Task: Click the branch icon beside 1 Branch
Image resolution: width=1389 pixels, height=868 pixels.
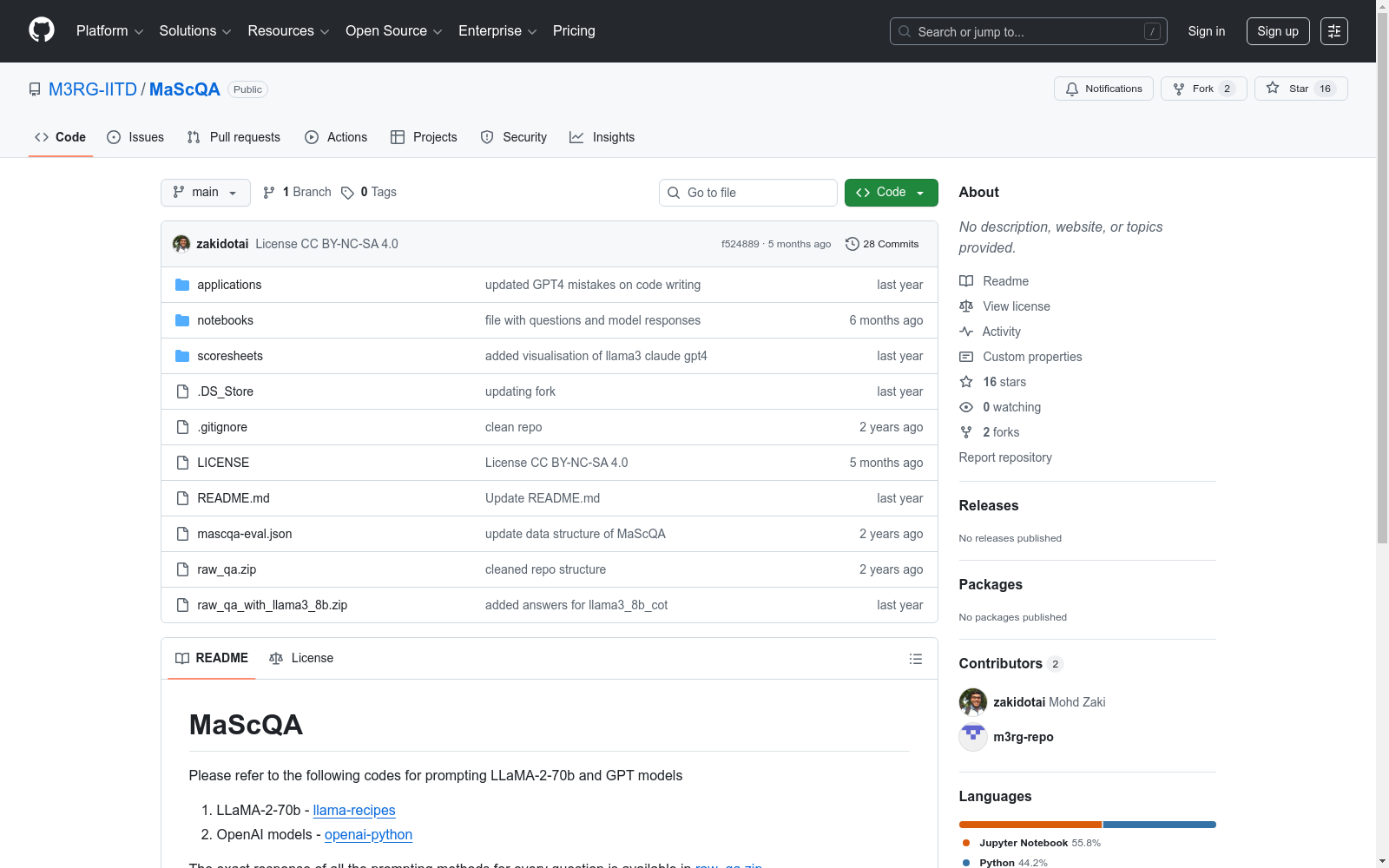Action: click(x=269, y=193)
